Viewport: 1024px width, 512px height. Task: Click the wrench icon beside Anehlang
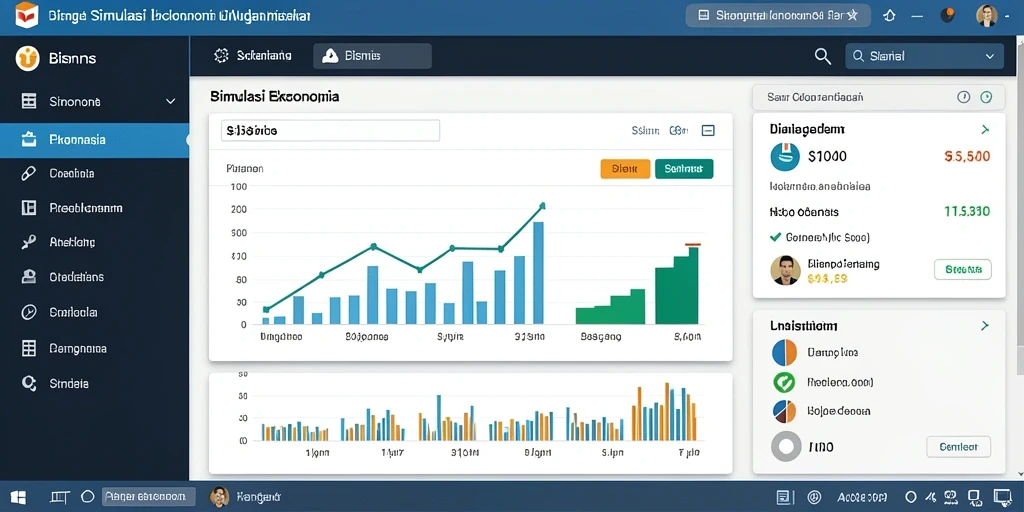click(28, 242)
